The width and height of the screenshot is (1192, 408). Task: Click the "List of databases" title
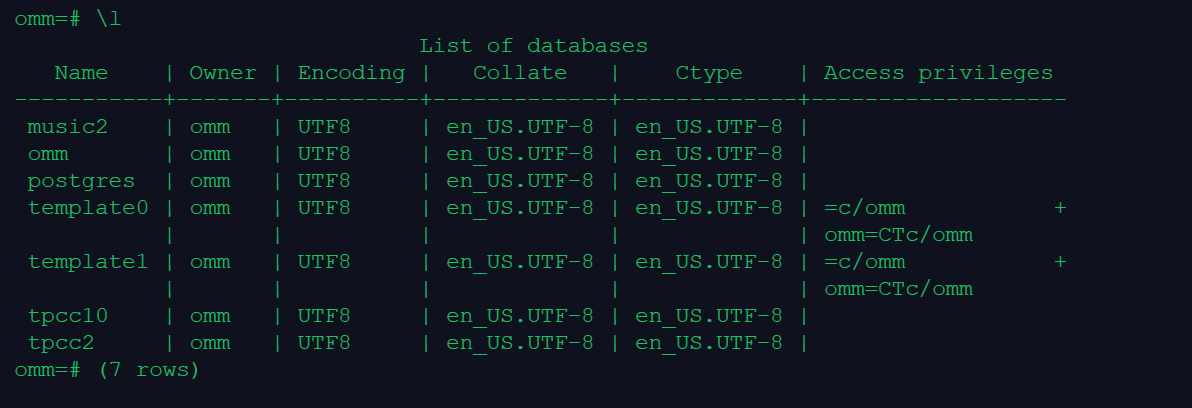(533, 46)
